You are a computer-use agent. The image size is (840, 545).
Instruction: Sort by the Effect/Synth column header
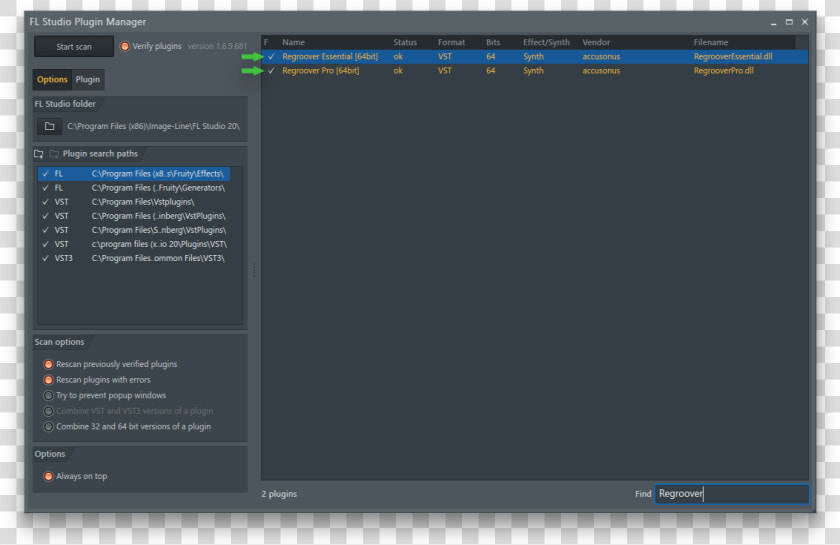coord(546,42)
